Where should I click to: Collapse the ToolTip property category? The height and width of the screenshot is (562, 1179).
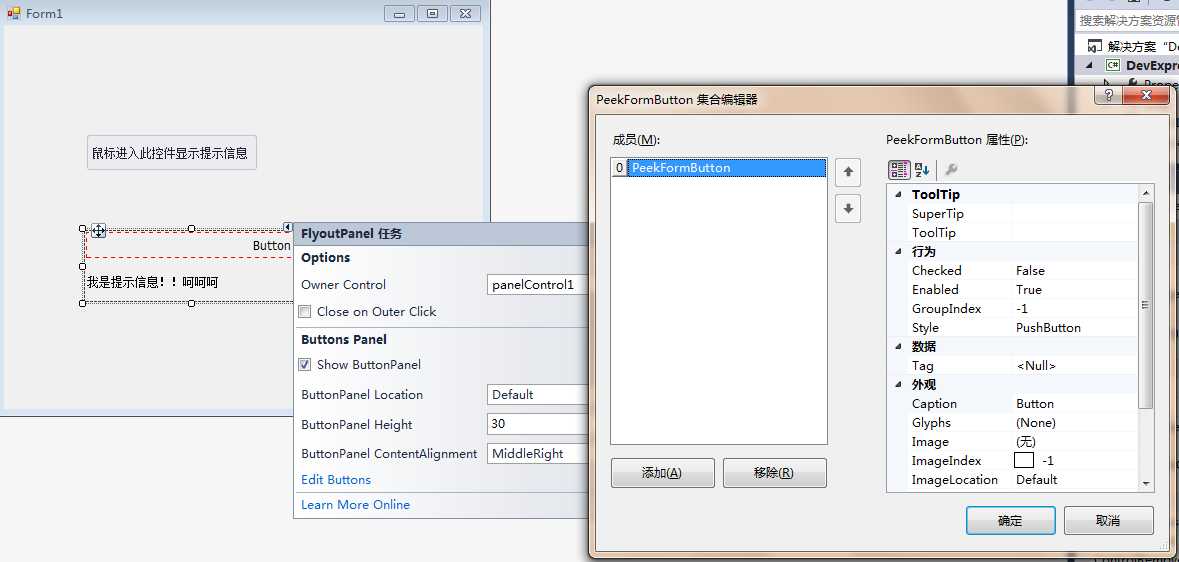pos(898,195)
